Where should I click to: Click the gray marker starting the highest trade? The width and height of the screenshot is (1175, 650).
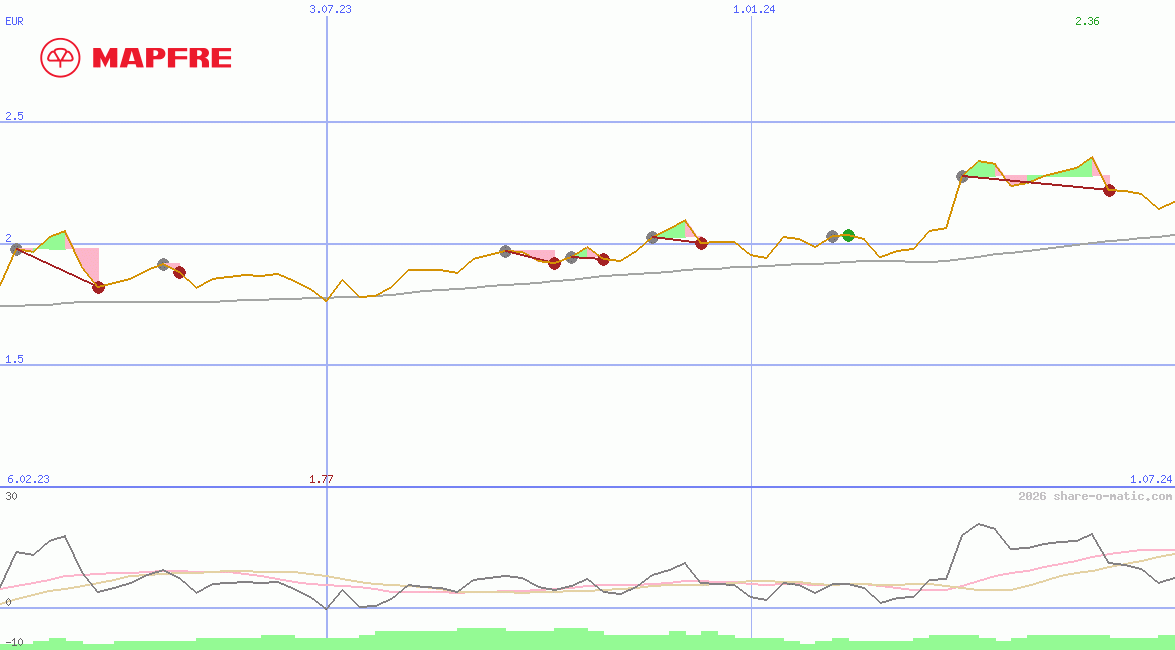click(x=962, y=176)
